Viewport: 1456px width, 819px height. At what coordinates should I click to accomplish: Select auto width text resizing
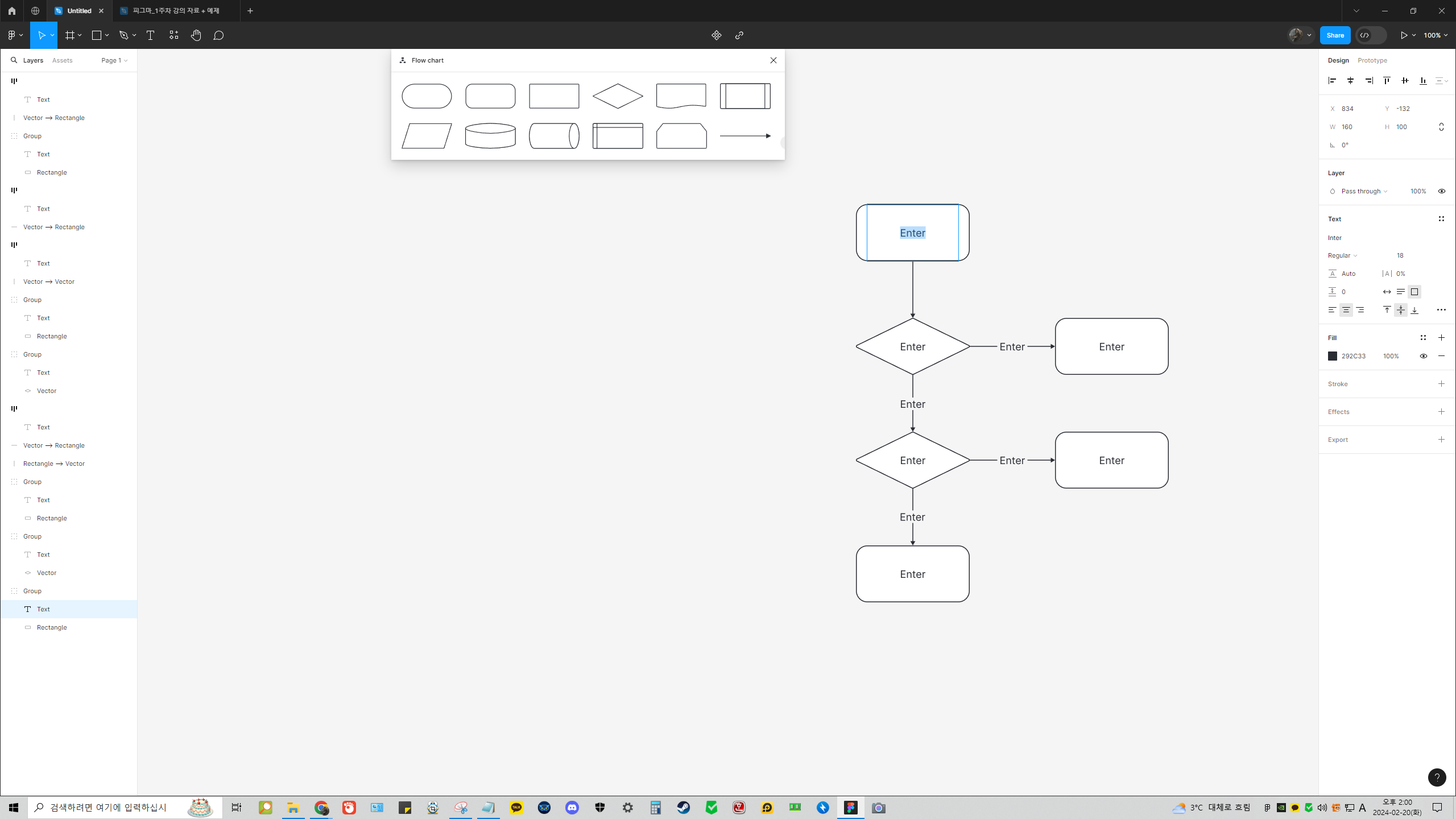click(1387, 292)
